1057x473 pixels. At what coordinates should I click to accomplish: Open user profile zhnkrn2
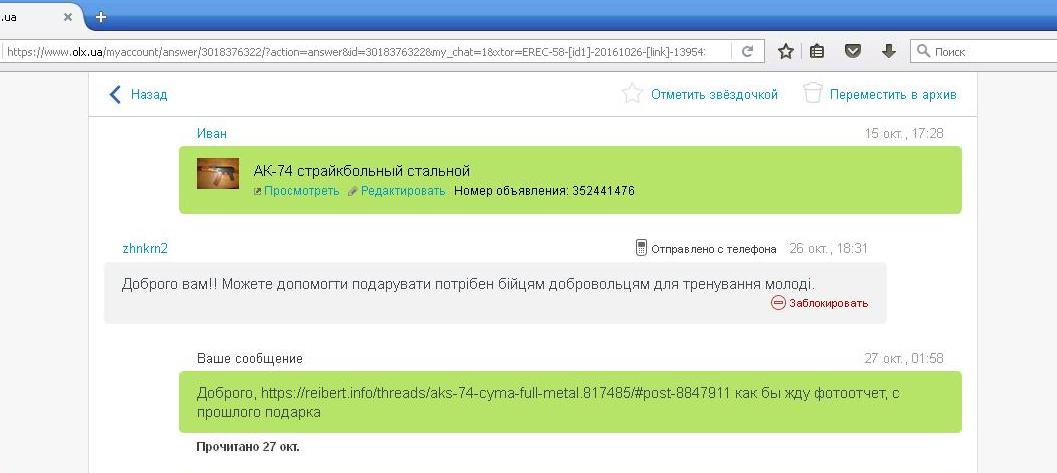(x=145, y=249)
